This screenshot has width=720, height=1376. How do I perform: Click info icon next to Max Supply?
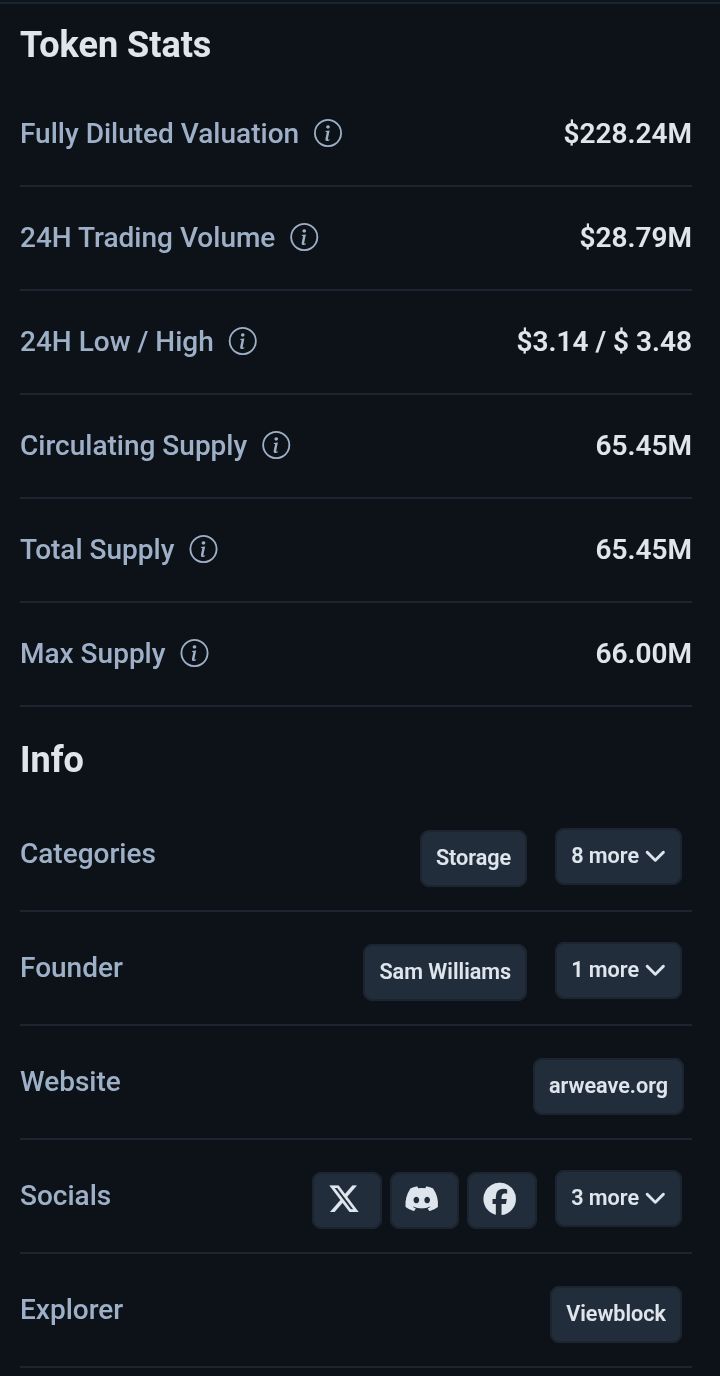[x=194, y=653]
